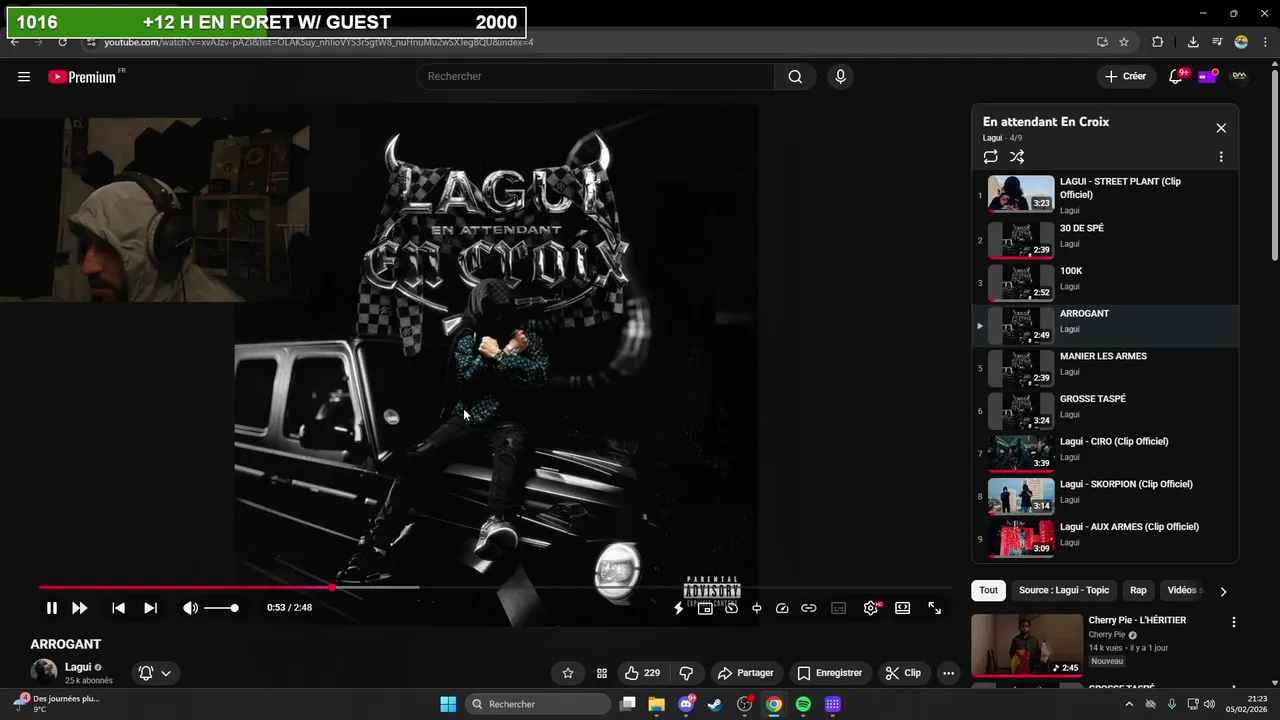Click the Clip button

(x=903, y=673)
